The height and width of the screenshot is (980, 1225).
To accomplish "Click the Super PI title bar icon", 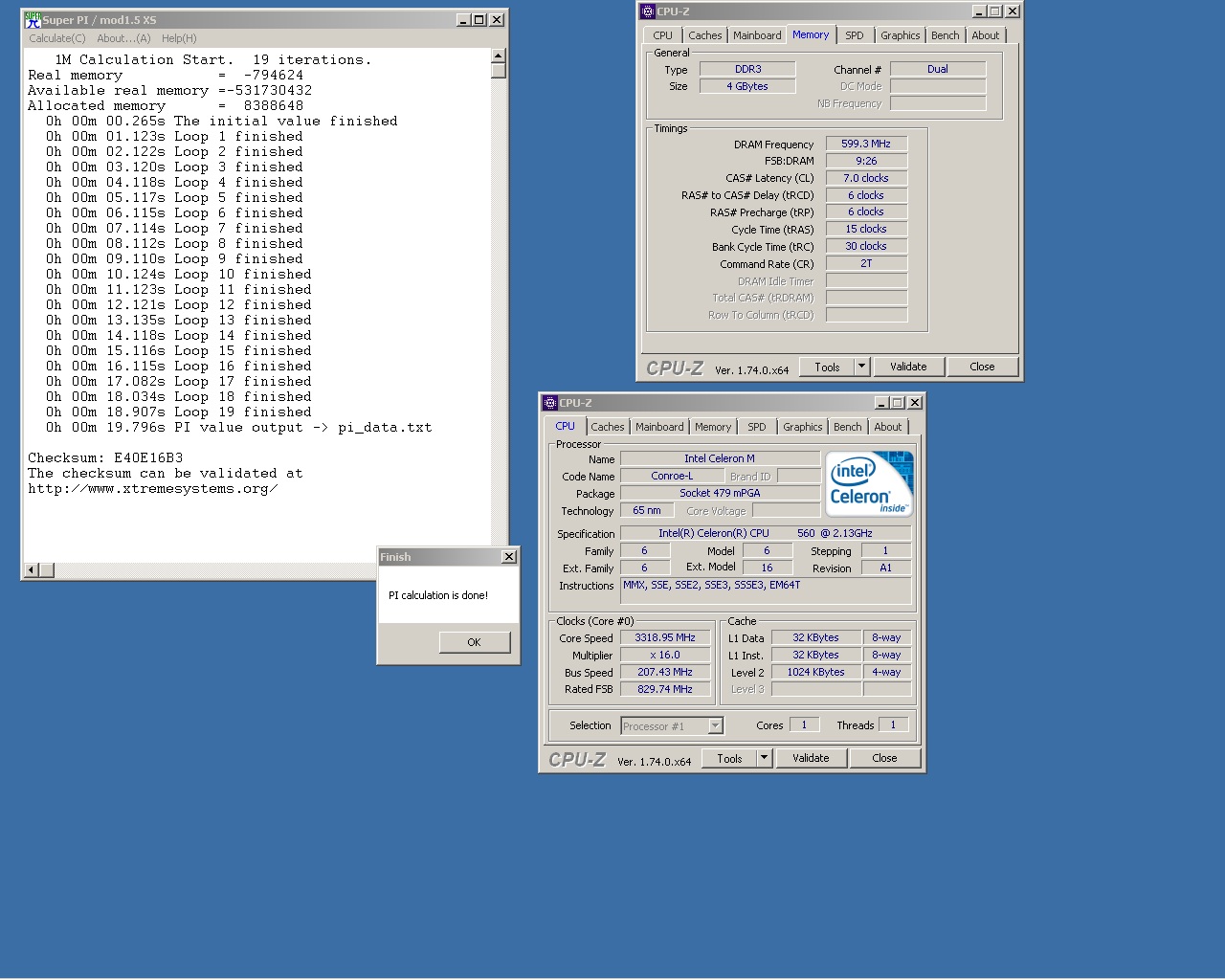I will [33, 19].
